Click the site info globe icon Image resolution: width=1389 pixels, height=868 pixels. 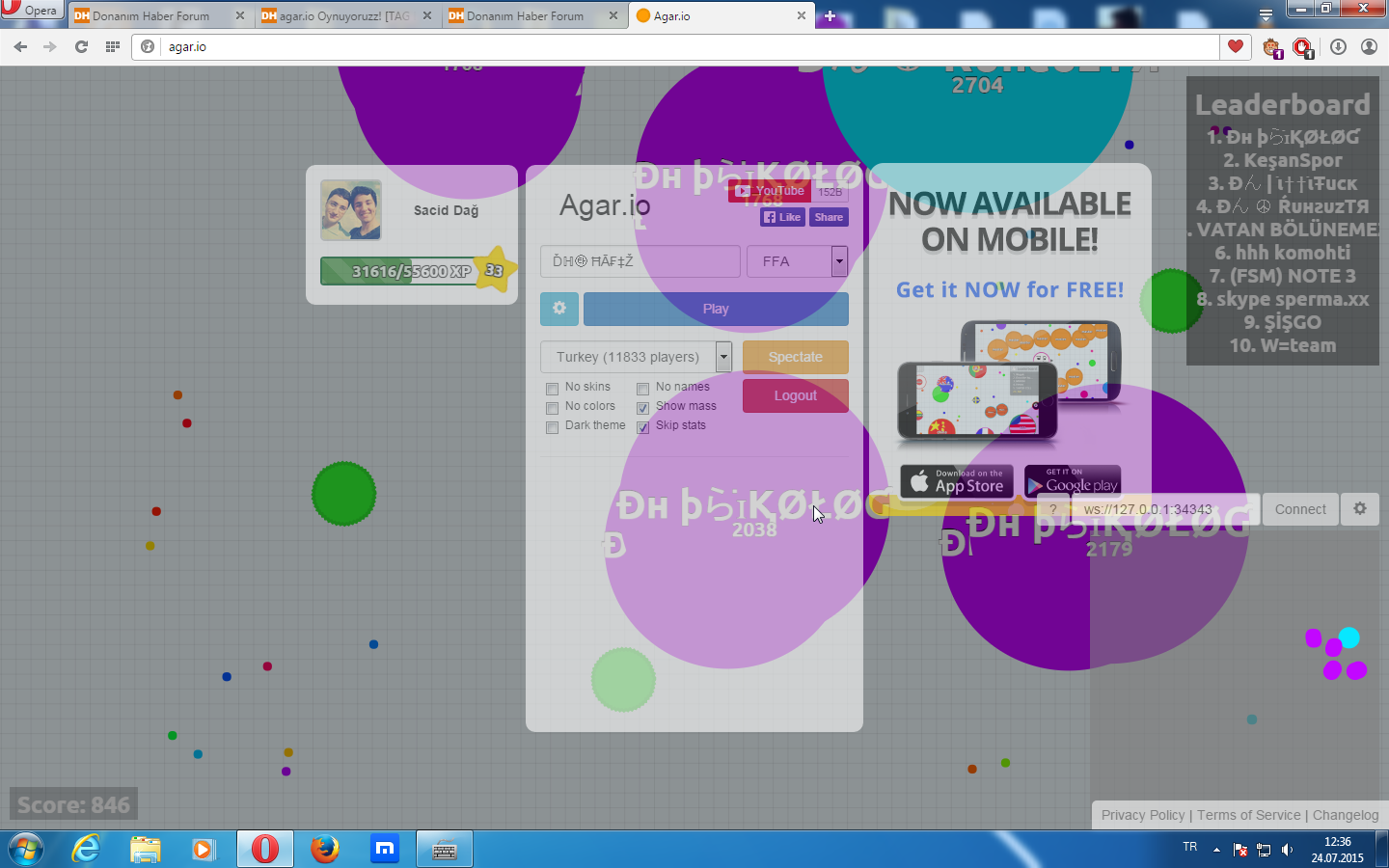point(148,46)
